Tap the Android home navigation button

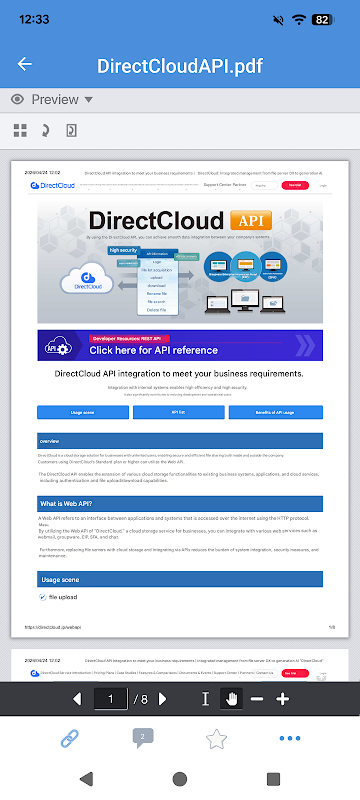pos(179,779)
